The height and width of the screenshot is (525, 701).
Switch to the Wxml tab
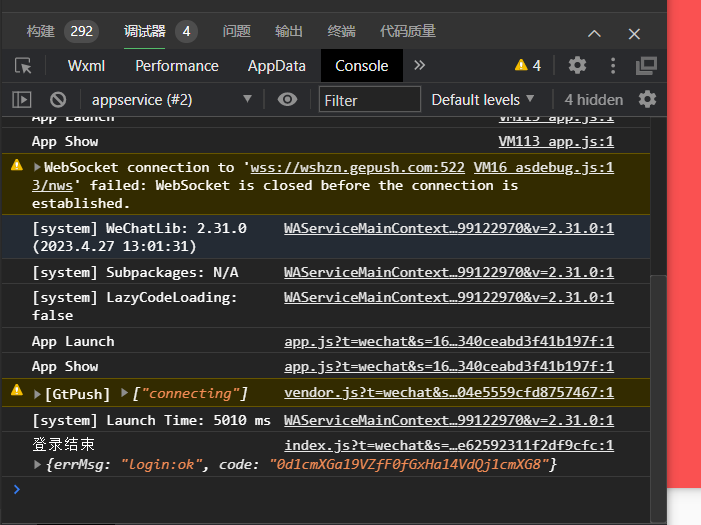click(87, 66)
